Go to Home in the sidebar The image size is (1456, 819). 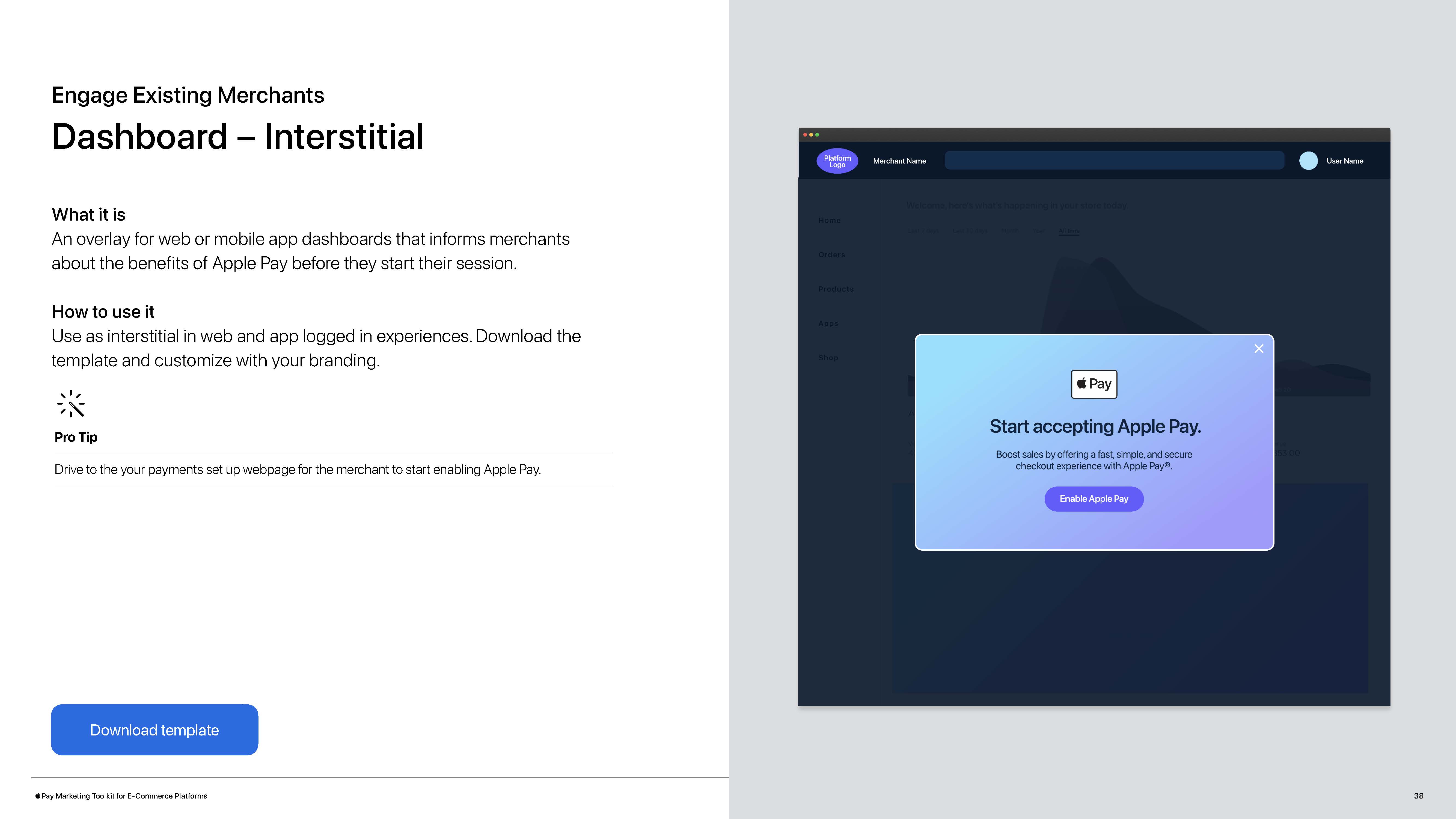829,220
